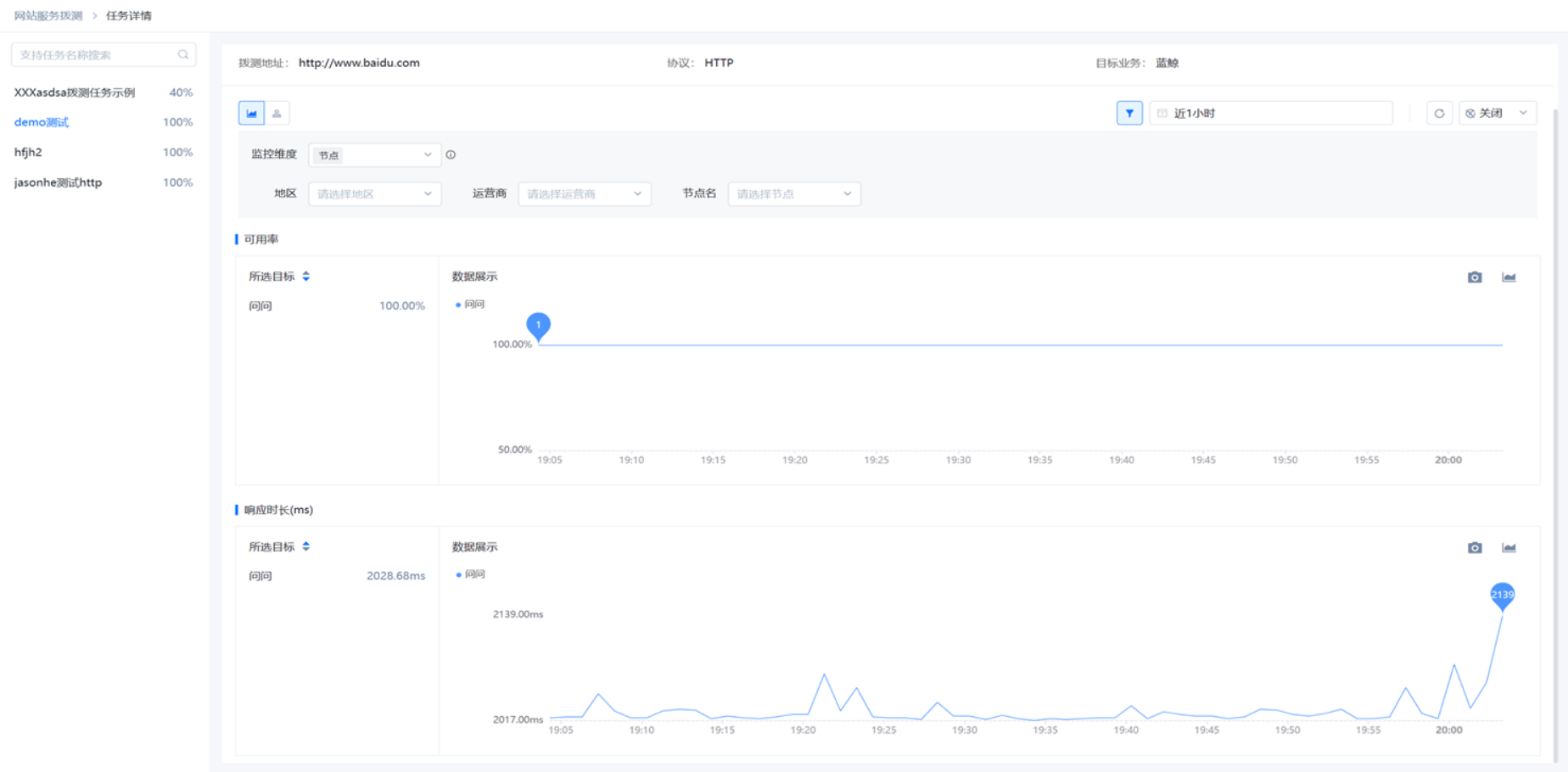Click the refresh circle icon
This screenshot has width=1568, height=772.
[1439, 113]
